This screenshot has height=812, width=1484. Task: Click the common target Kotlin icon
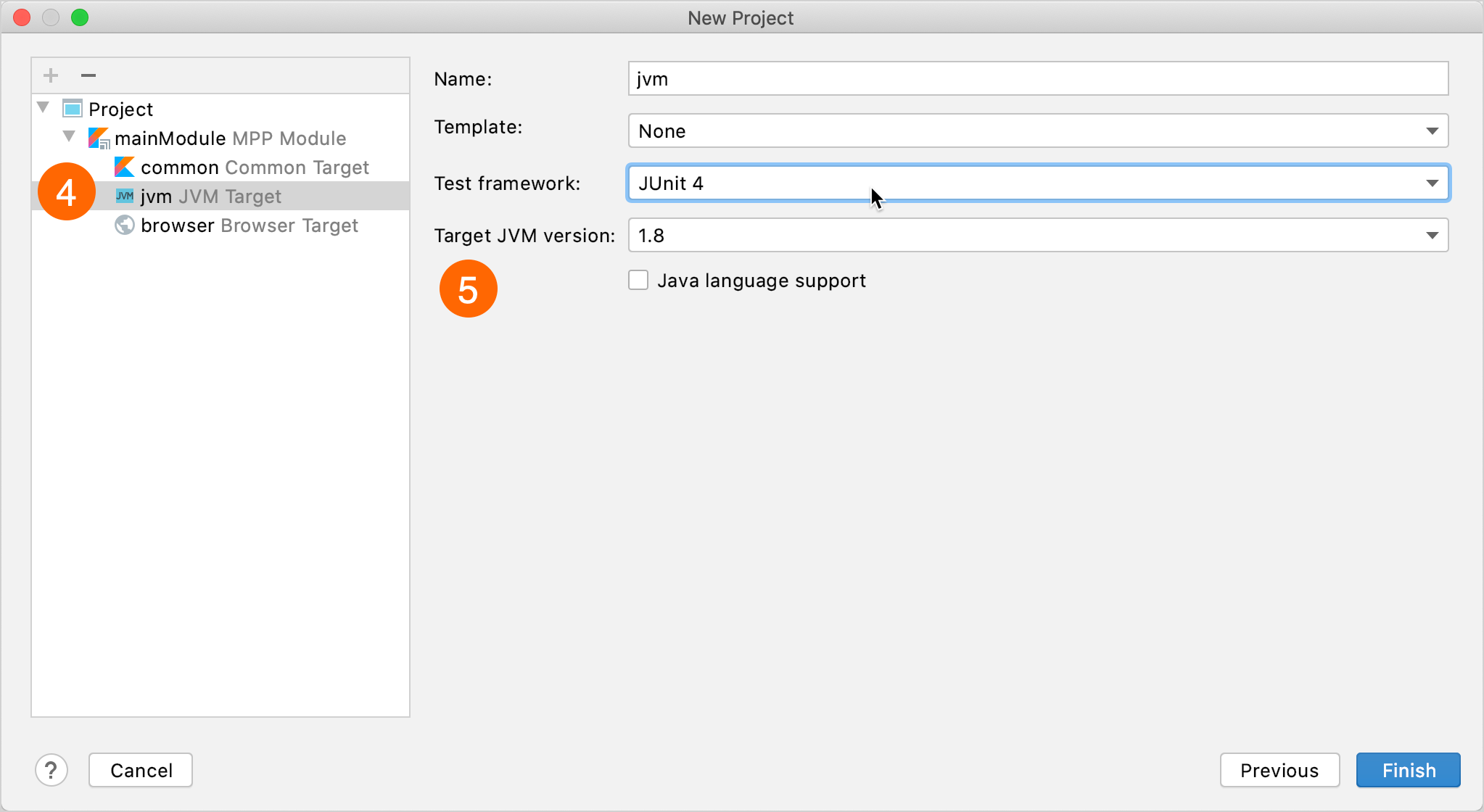pos(125,167)
